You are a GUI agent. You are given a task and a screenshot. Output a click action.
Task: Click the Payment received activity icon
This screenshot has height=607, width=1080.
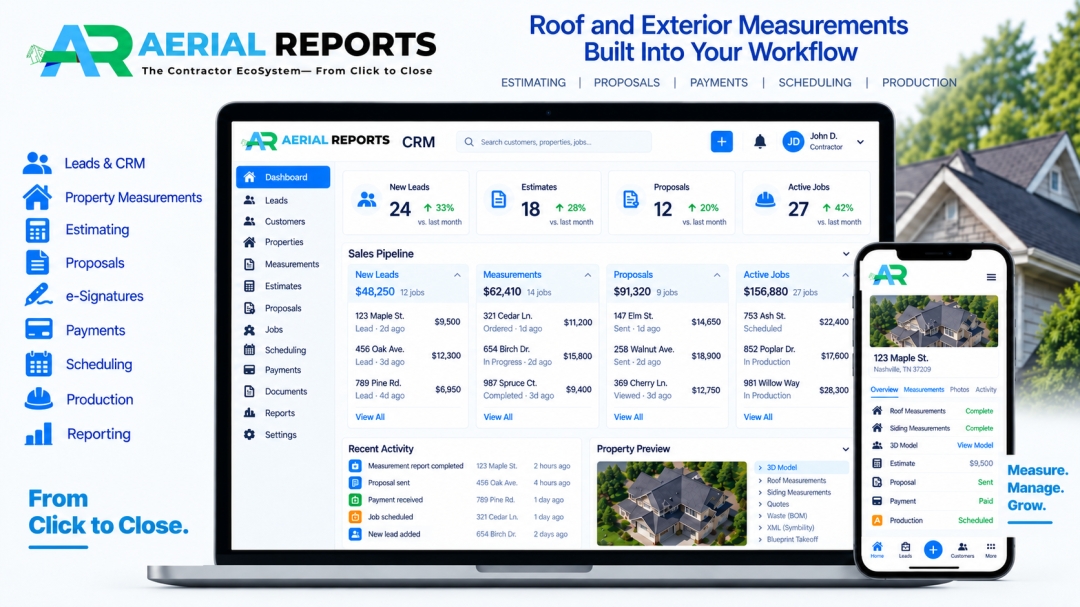[355, 500]
